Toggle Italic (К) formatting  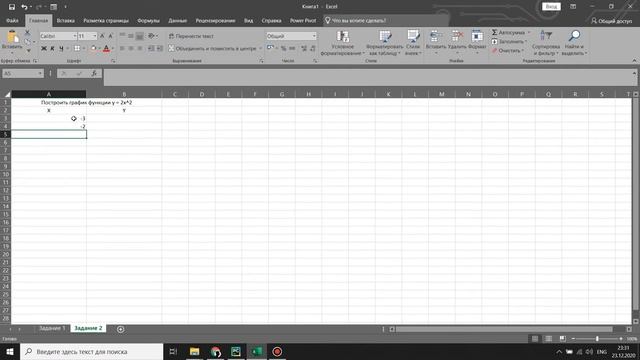[x=52, y=49]
